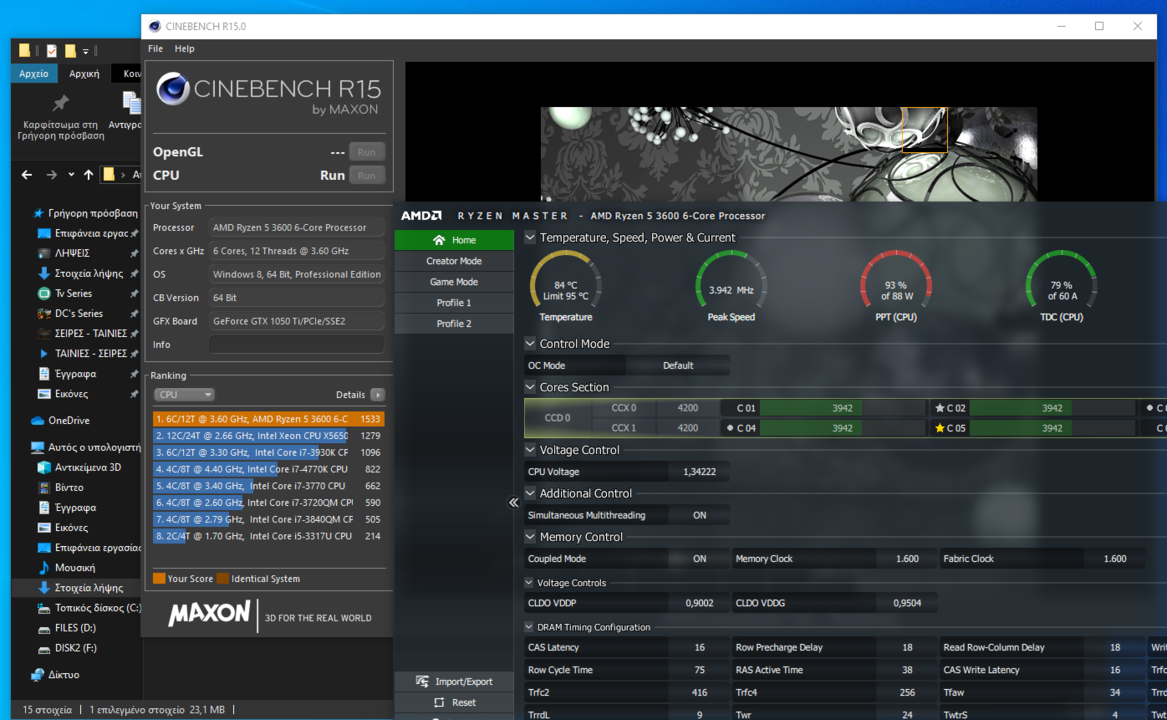Click Explorer back arrow

[x=27, y=175]
